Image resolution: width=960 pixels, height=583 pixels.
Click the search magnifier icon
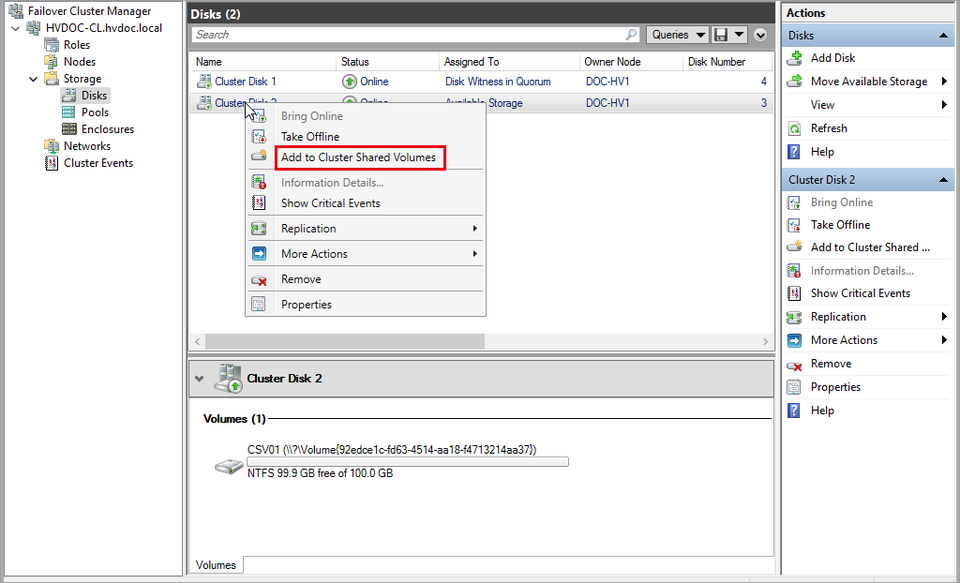point(631,35)
